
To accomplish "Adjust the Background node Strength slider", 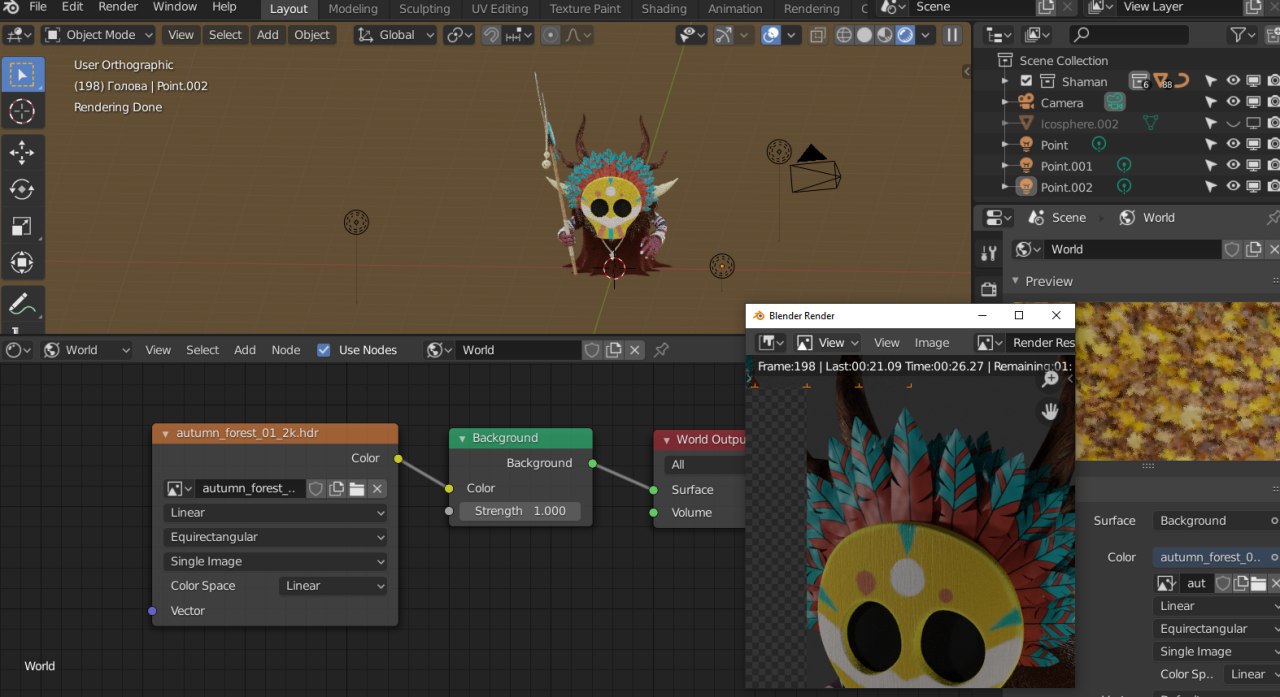I will [x=520, y=511].
